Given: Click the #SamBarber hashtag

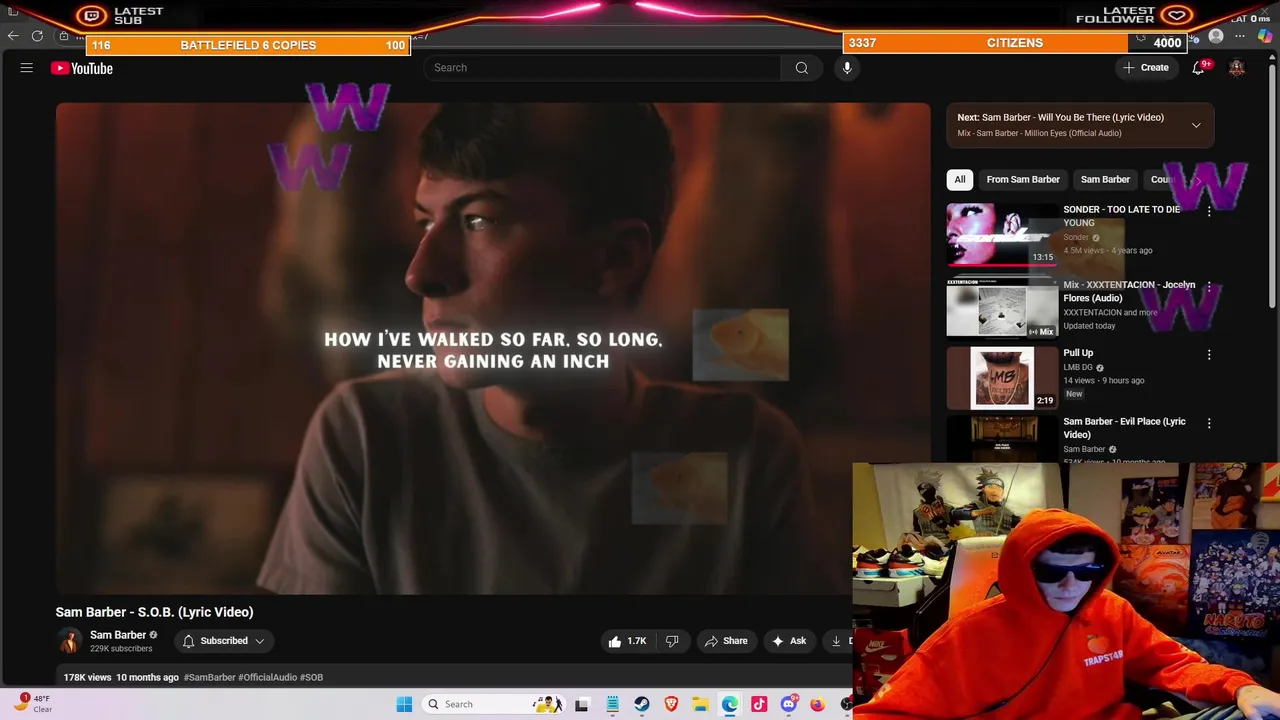Looking at the screenshot, I should [209, 677].
